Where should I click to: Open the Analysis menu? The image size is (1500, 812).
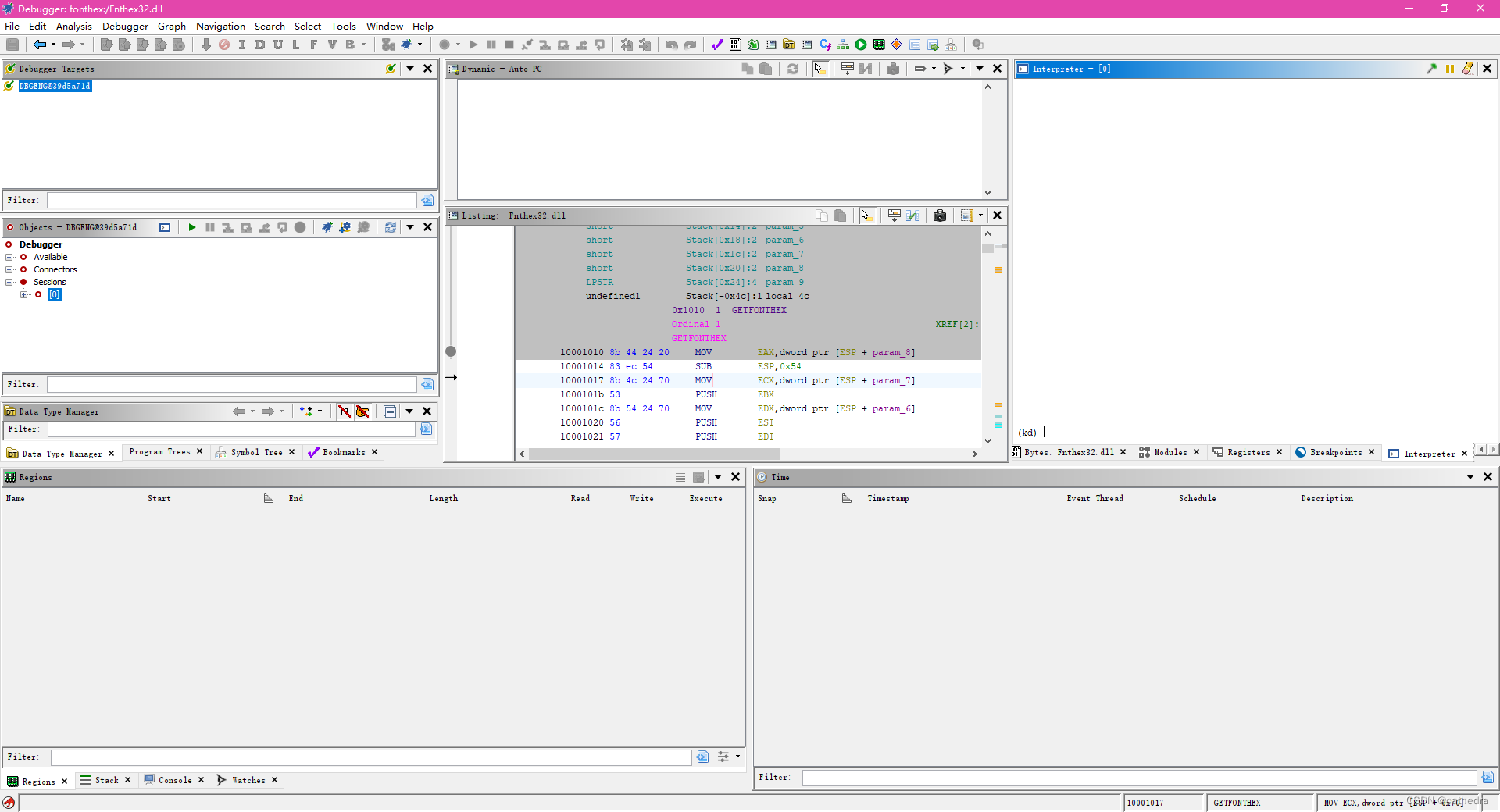(74, 26)
